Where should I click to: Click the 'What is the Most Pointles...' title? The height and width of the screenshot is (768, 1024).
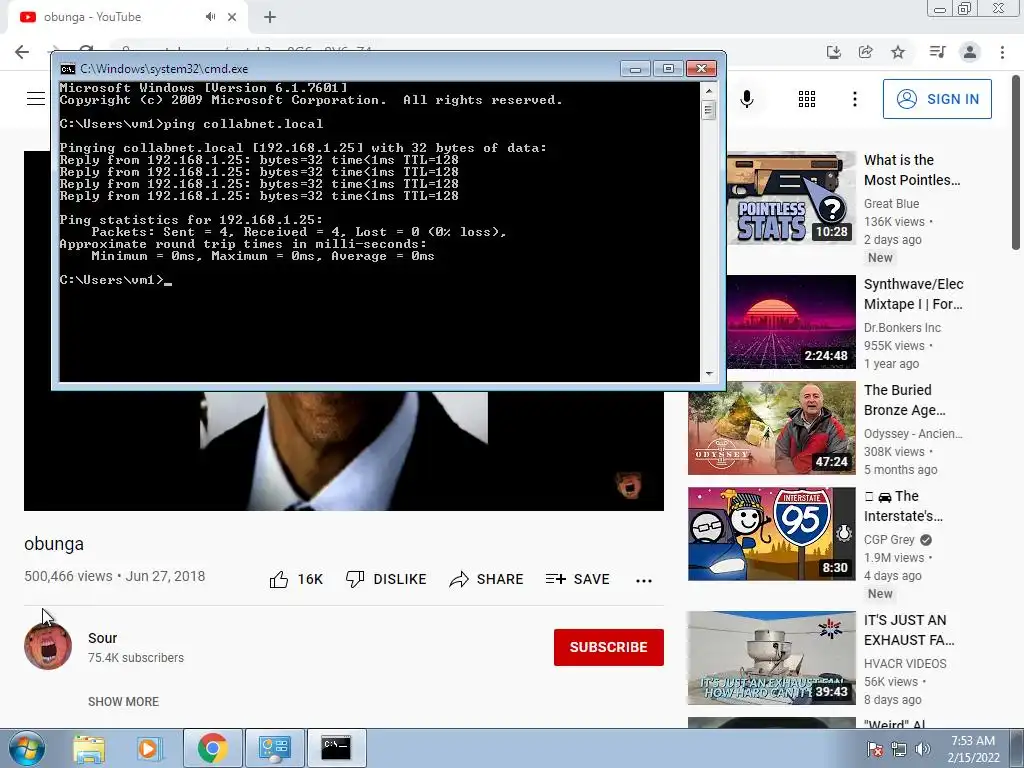pyautogui.click(x=912, y=170)
